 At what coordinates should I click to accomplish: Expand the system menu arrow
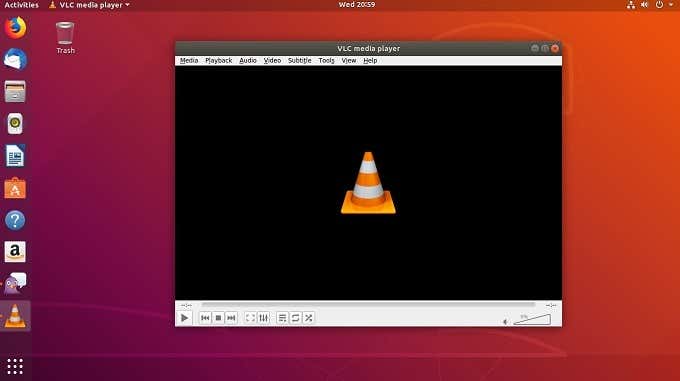pos(671,5)
